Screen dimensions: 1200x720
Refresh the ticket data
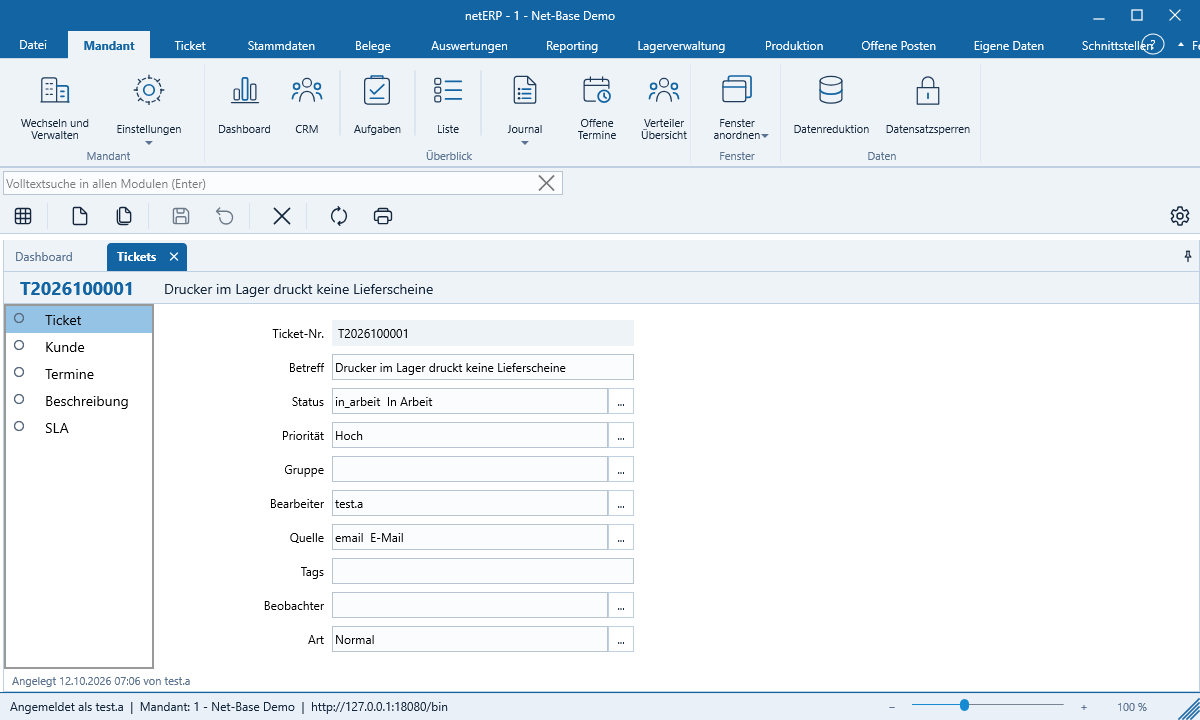click(x=339, y=216)
